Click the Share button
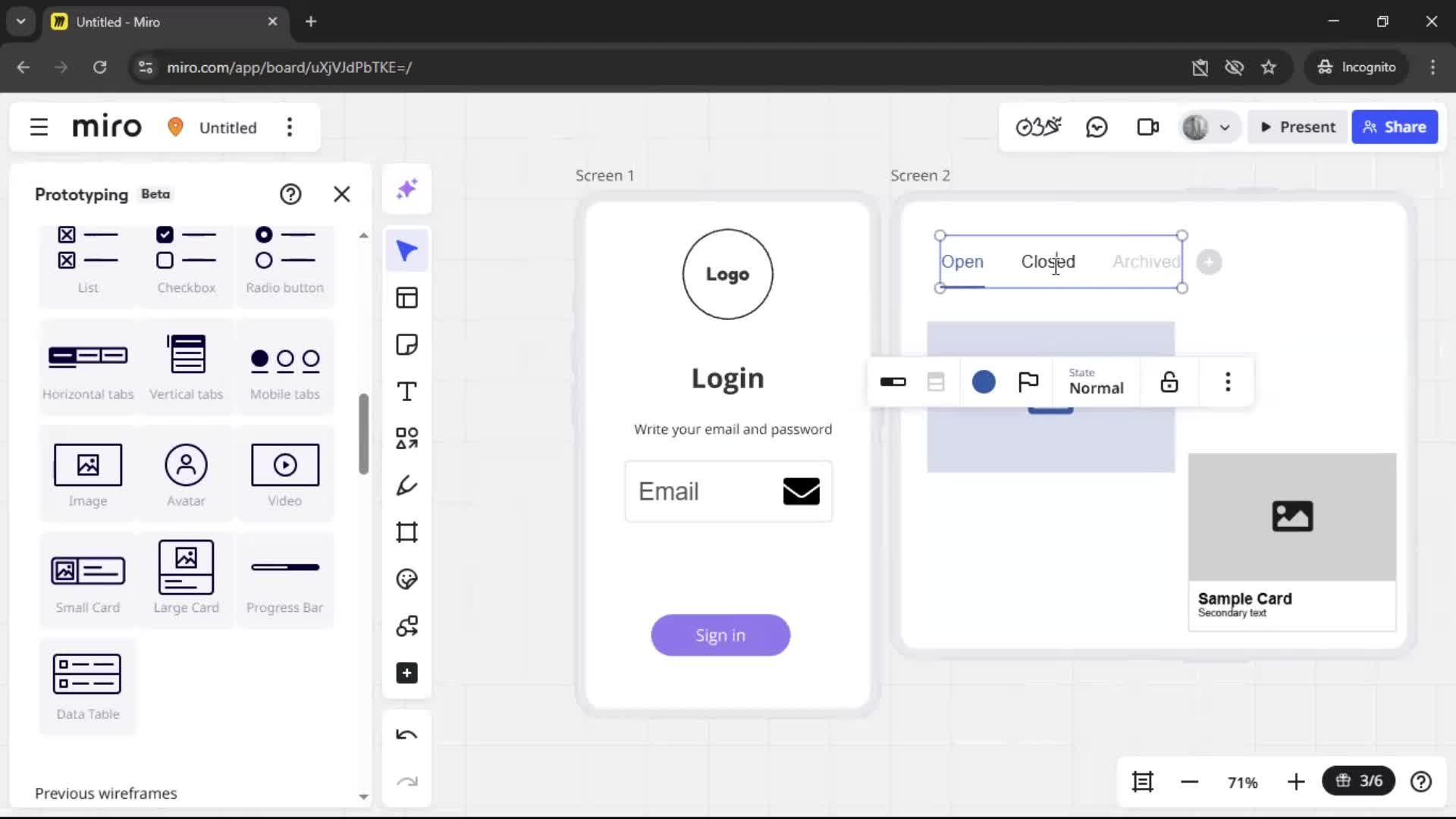 pyautogui.click(x=1395, y=127)
